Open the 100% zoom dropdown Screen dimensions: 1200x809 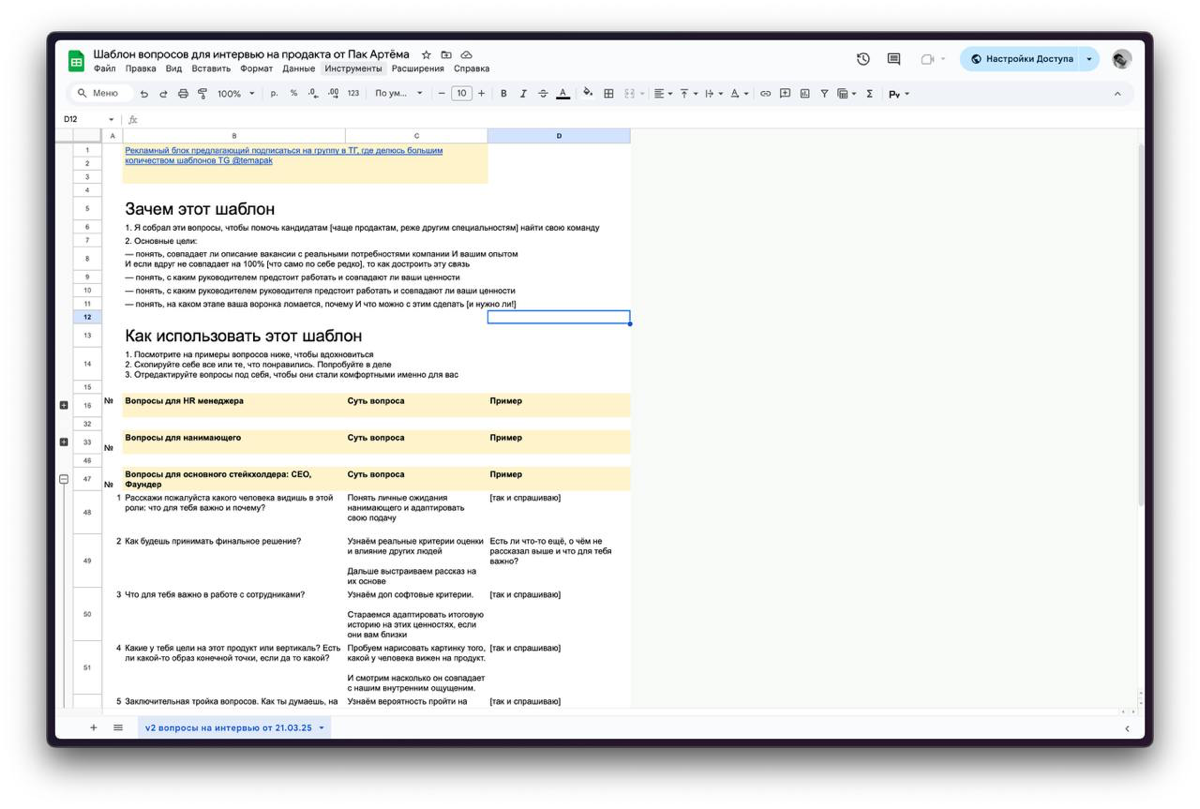236,94
